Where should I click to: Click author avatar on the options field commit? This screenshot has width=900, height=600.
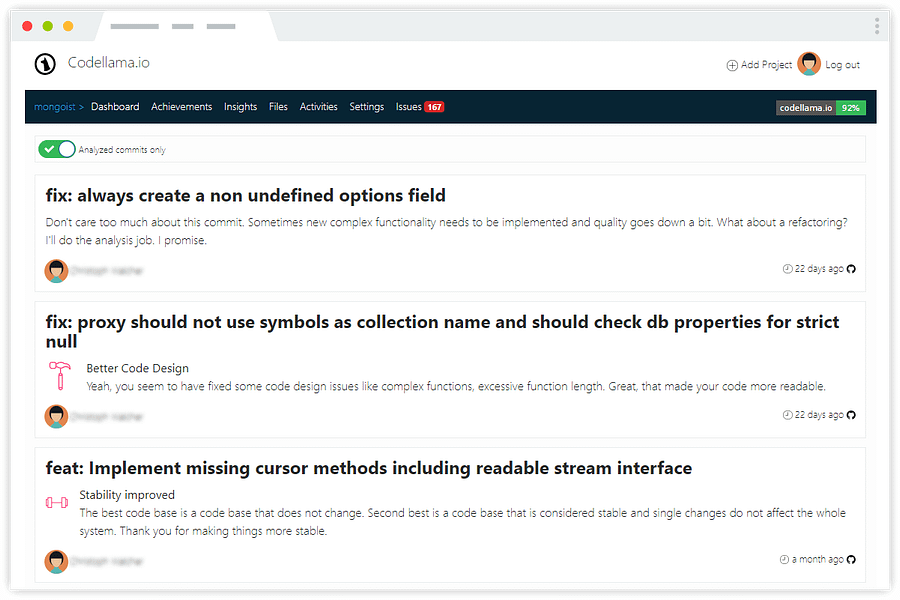56,271
